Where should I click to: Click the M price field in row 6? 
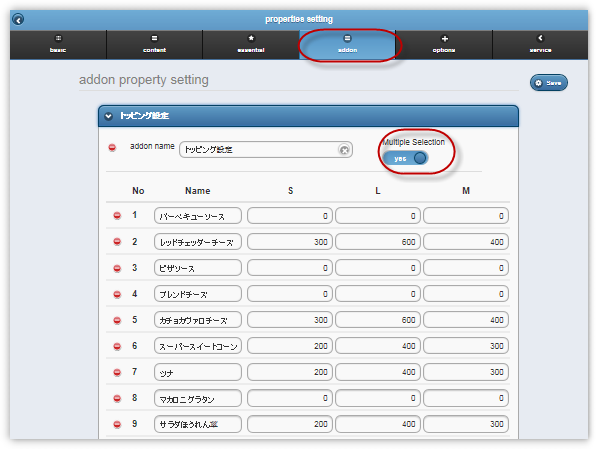tap(466, 346)
